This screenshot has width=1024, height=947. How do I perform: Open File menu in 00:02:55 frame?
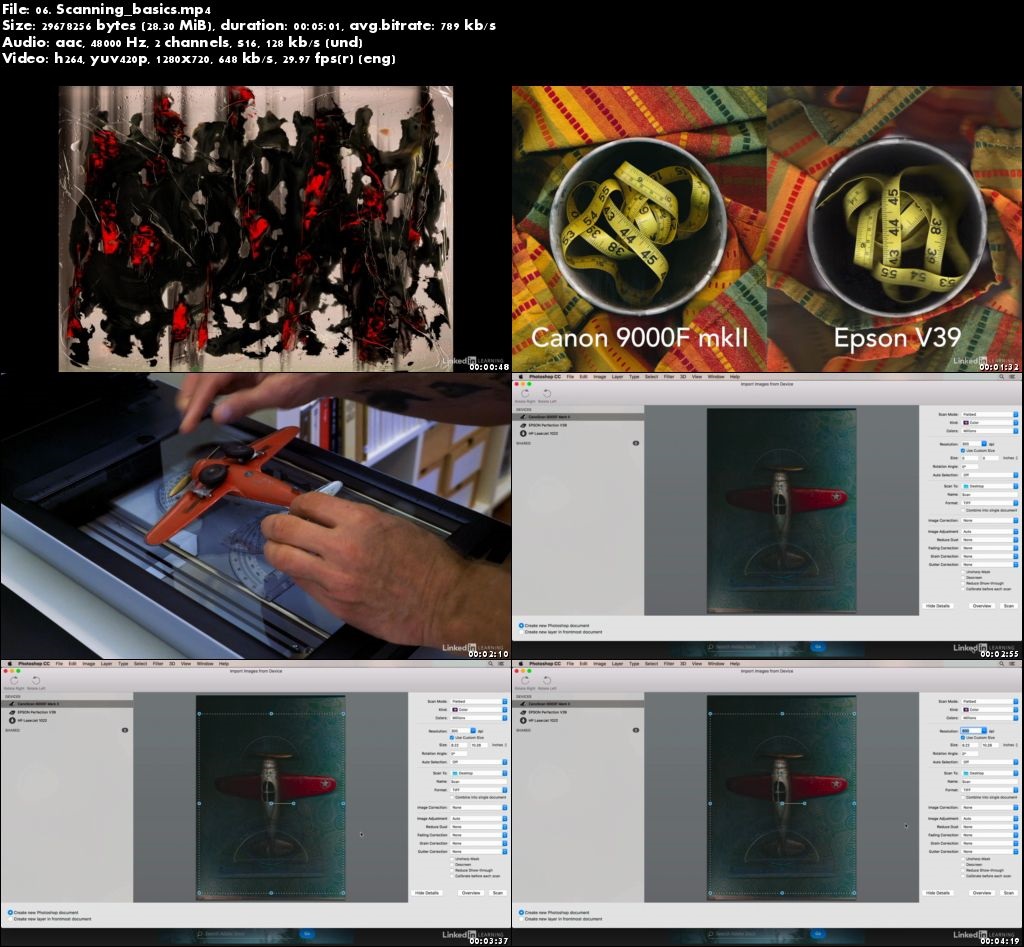coord(570,377)
